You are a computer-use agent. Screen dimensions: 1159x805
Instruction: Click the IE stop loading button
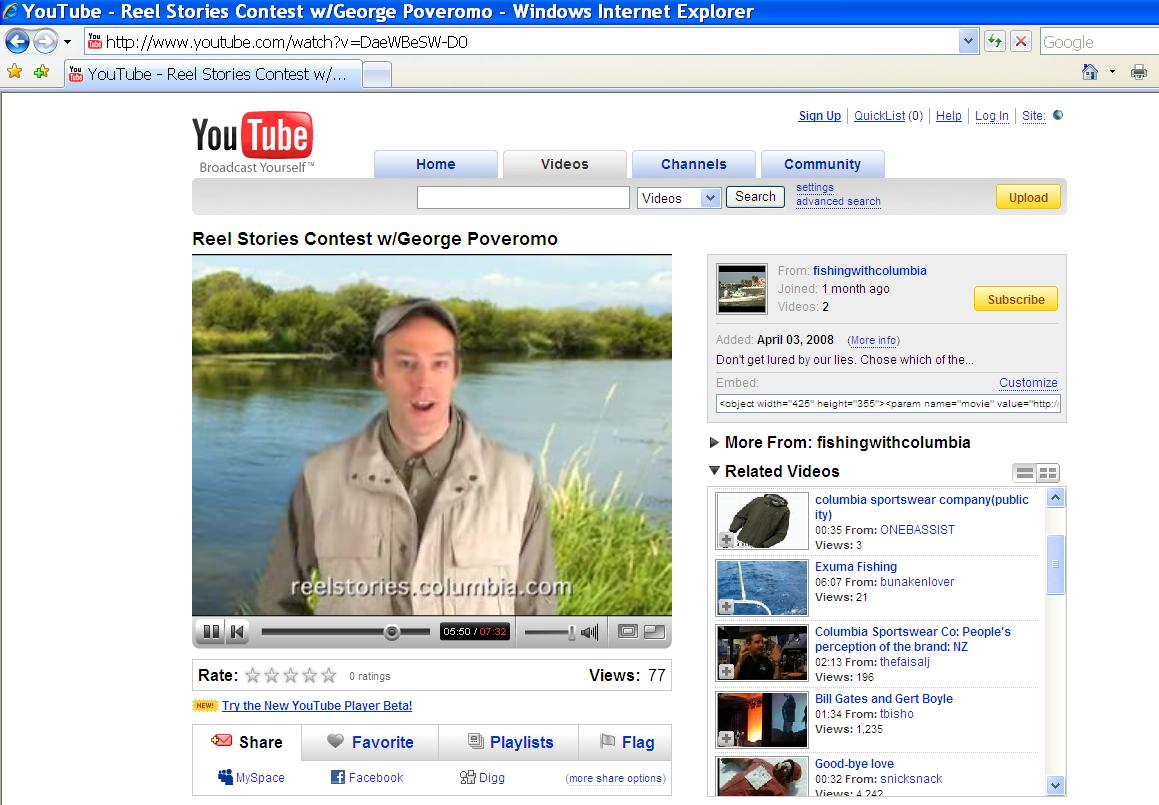pos(1021,41)
